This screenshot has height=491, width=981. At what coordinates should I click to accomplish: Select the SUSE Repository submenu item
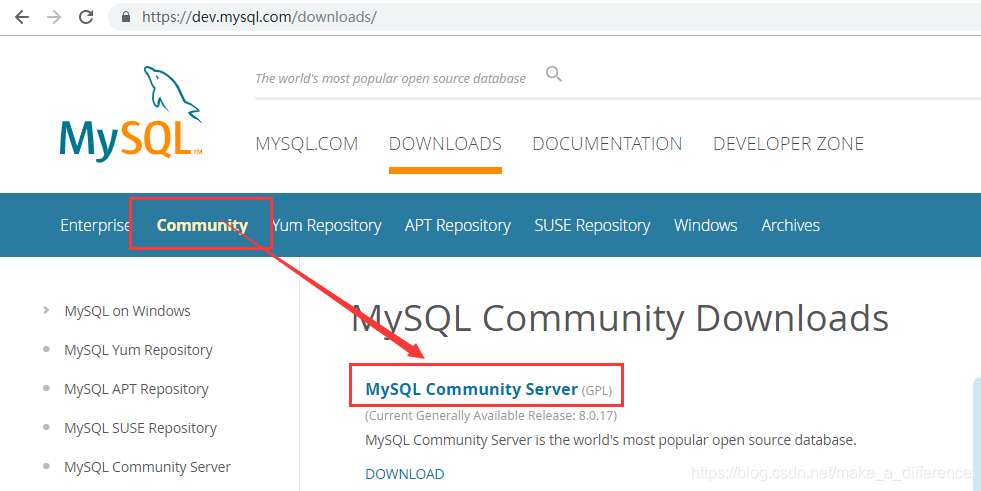592,225
